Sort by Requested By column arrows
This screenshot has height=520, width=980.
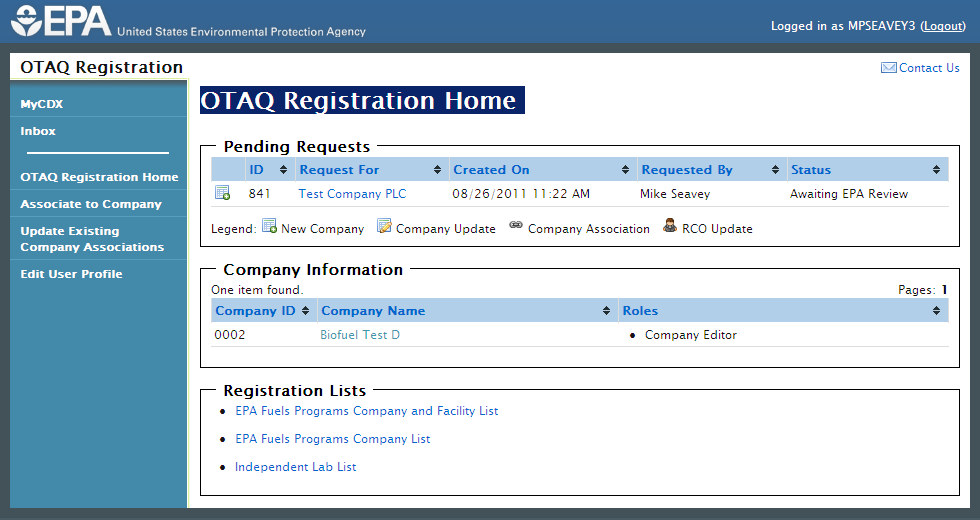pos(775,169)
